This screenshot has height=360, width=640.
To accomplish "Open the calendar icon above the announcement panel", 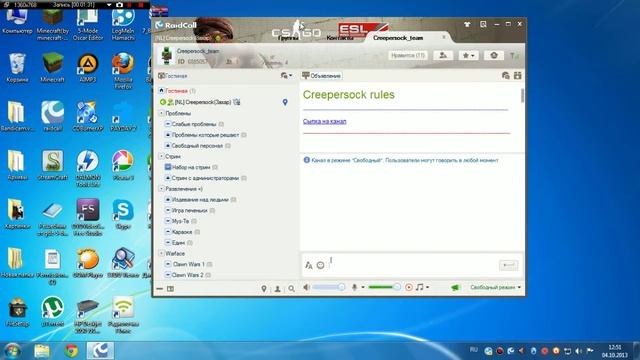I will (x=518, y=76).
